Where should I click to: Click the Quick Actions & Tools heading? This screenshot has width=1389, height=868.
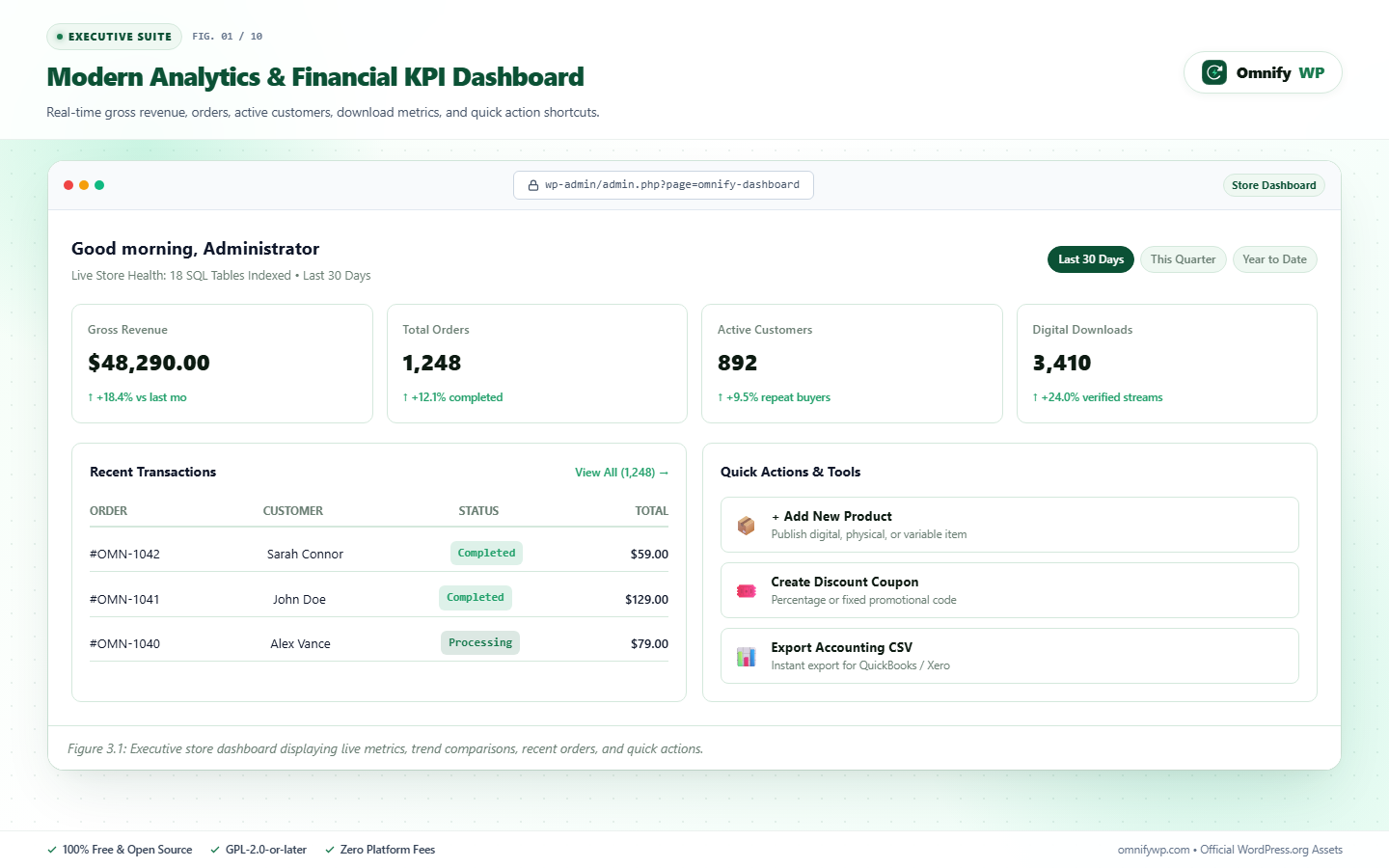(790, 473)
